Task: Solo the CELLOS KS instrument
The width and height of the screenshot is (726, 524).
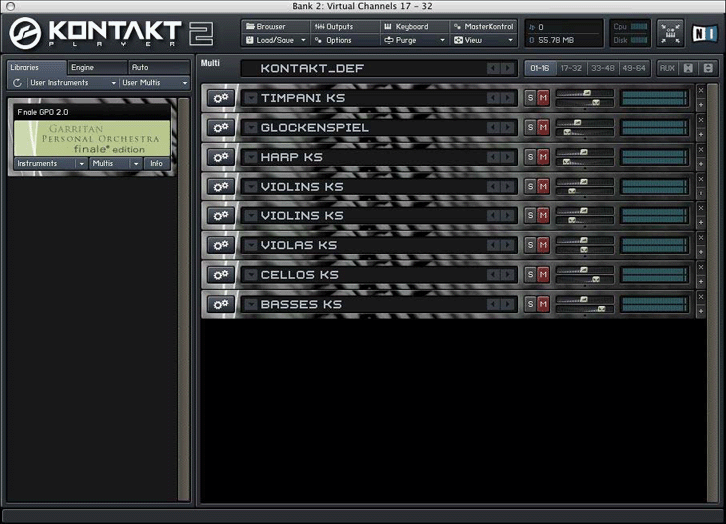Action: [x=531, y=275]
